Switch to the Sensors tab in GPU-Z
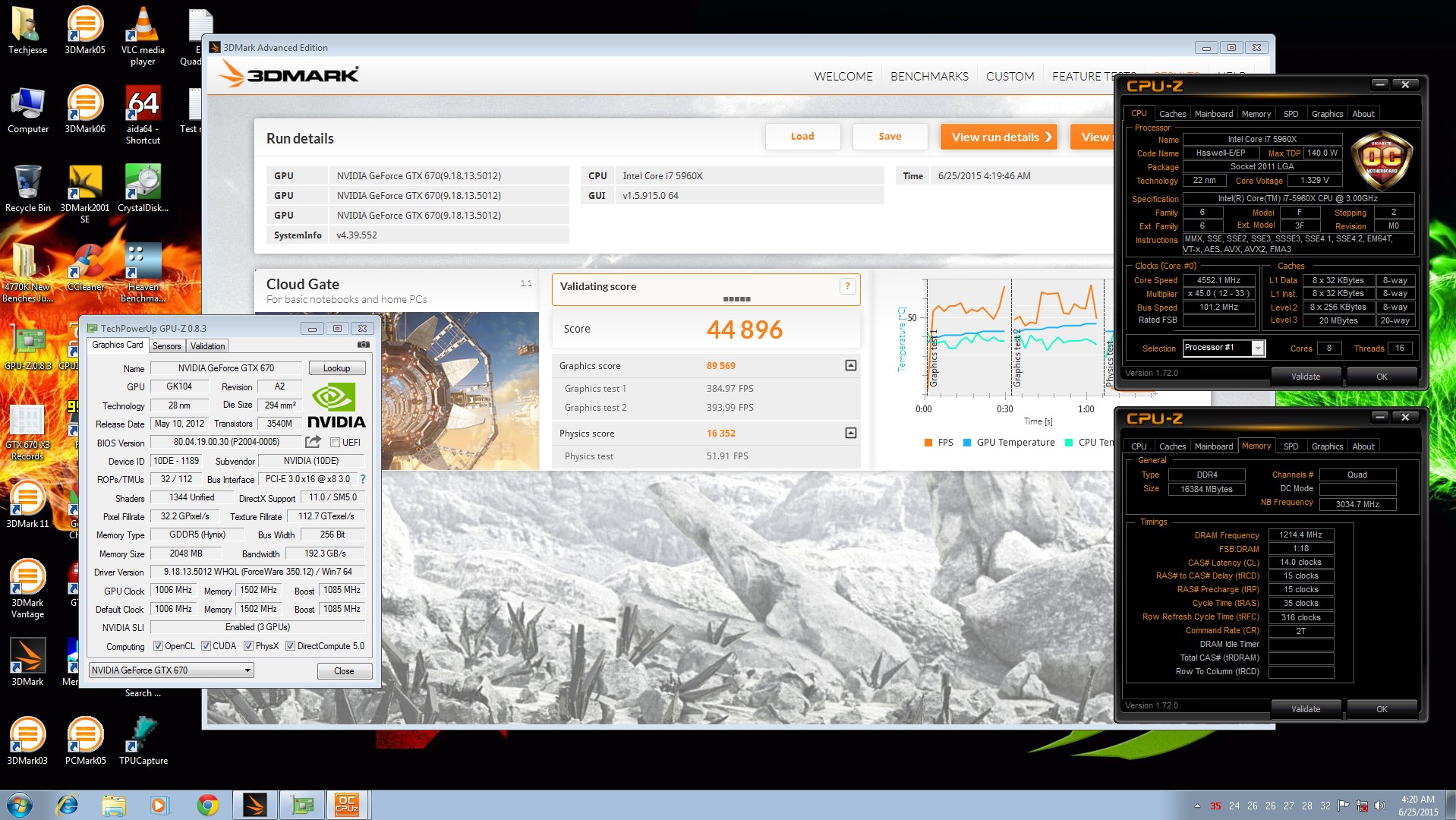The width and height of the screenshot is (1456, 820). [x=167, y=346]
